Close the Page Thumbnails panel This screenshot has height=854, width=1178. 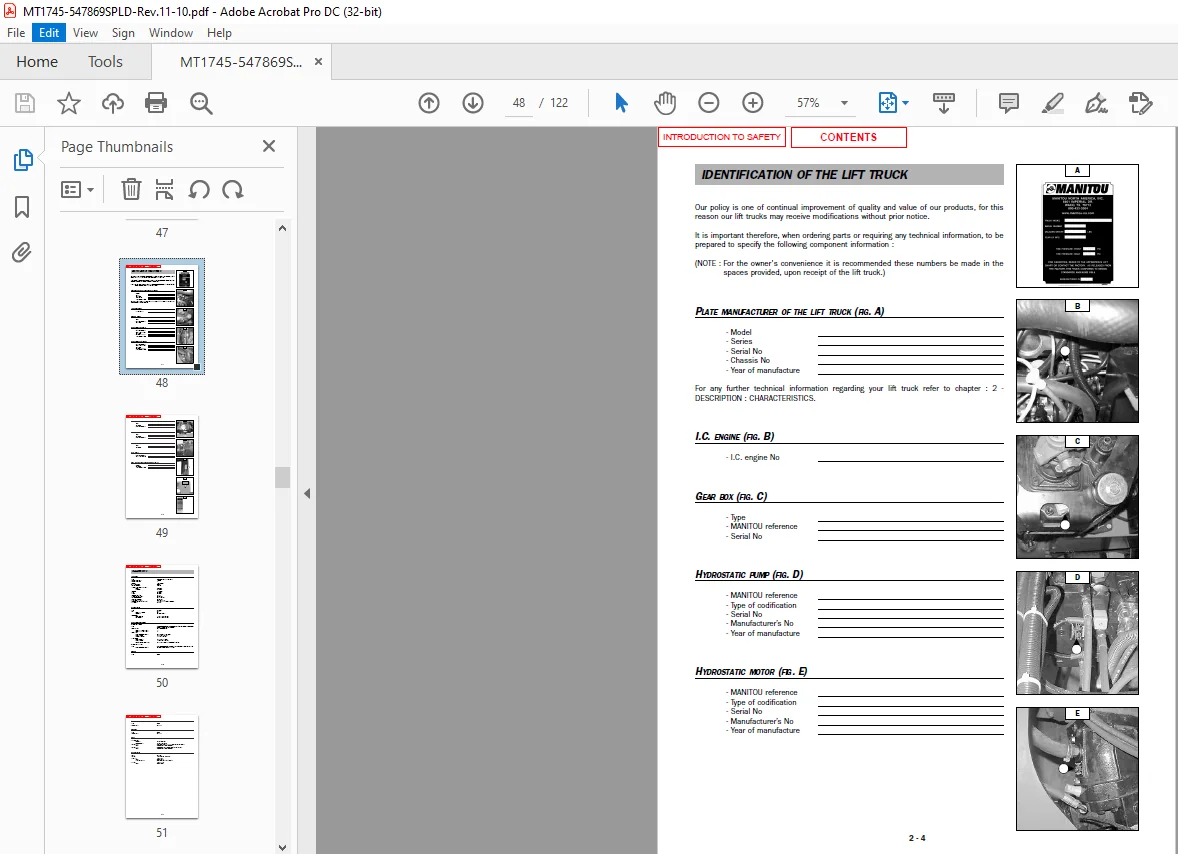tap(269, 146)
